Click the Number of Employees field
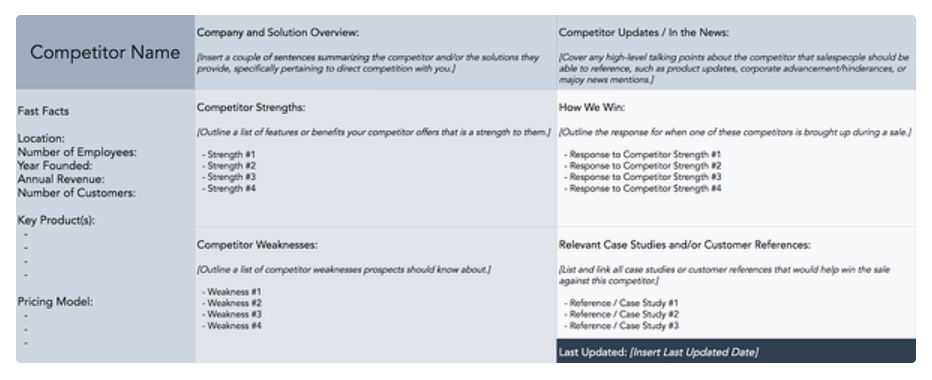The width and height of the screenshot is (932, 380). tap(77, 152)
